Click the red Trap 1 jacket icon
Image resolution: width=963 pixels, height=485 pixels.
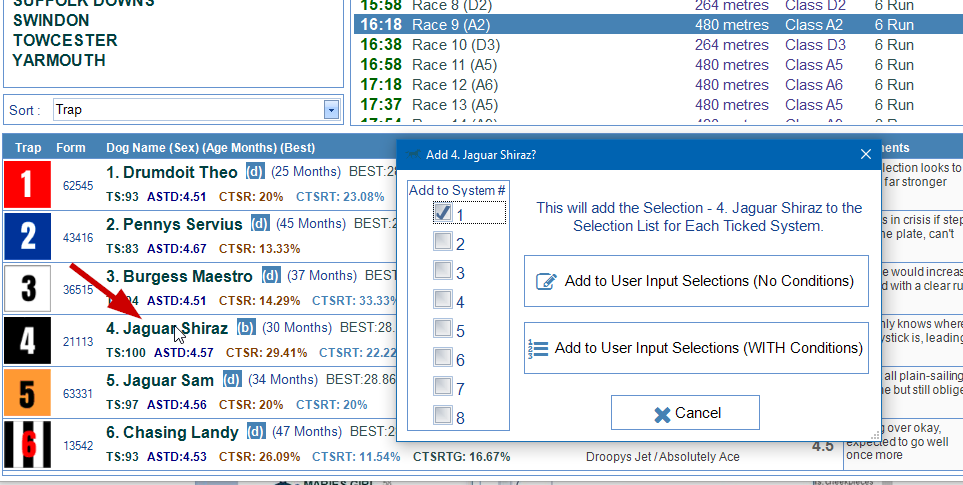[x=28, y=185]
